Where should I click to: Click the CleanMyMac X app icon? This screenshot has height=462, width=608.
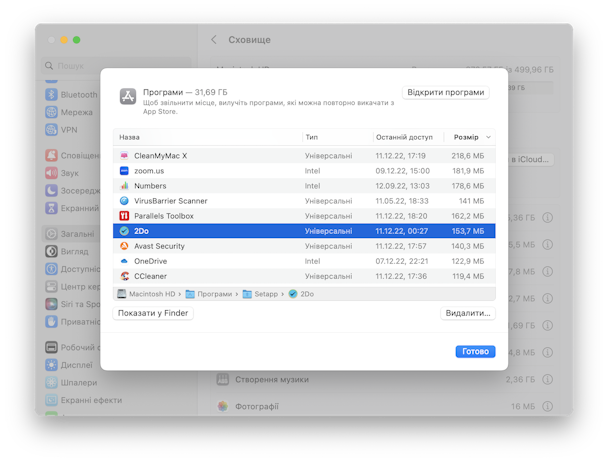click(124, 156)
